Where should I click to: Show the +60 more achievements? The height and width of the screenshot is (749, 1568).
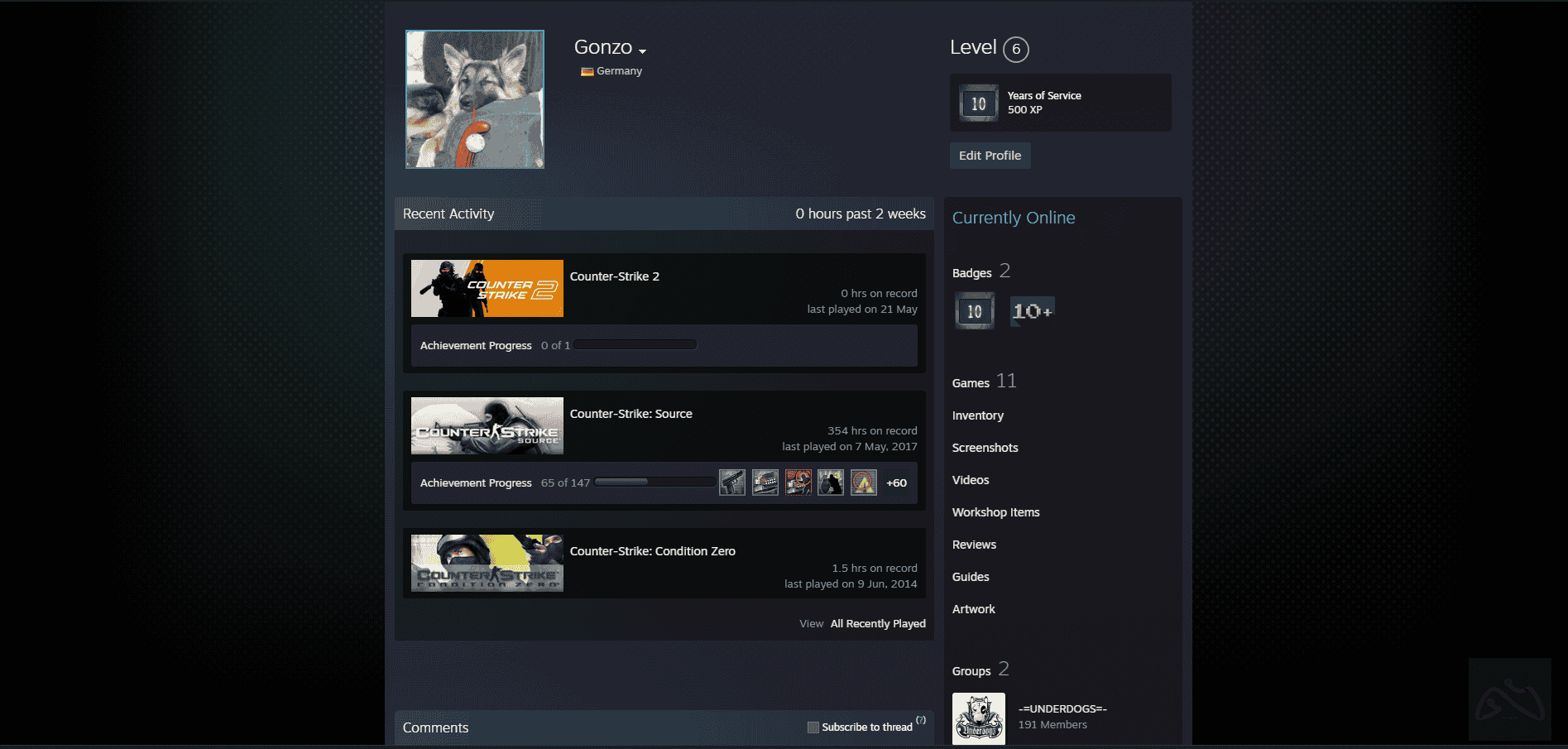896,483
